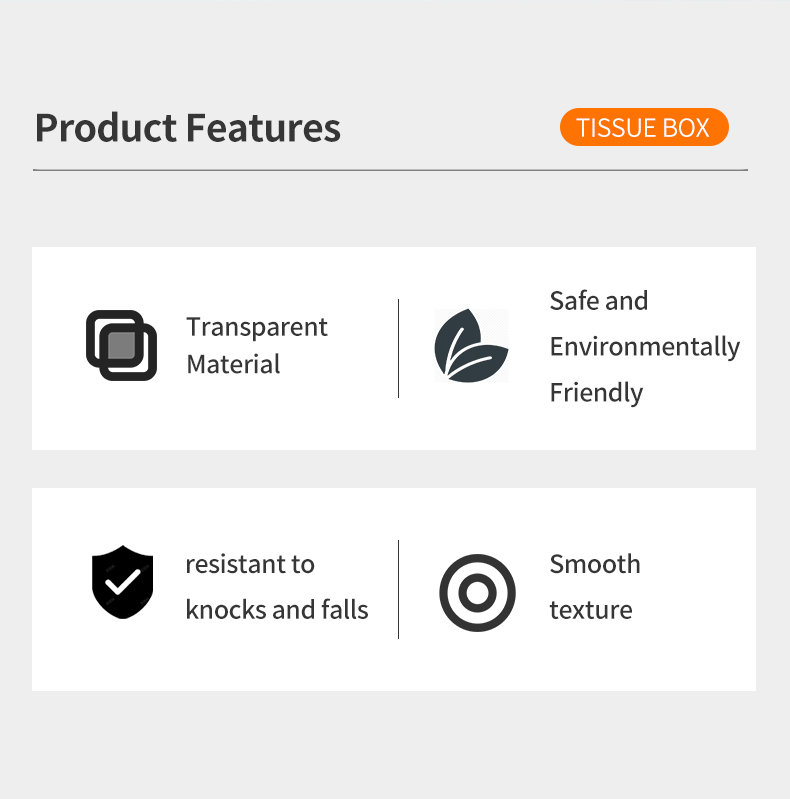Click the word texture
The width and height of the screenshot is (790, 799).
tap(591, 610)
